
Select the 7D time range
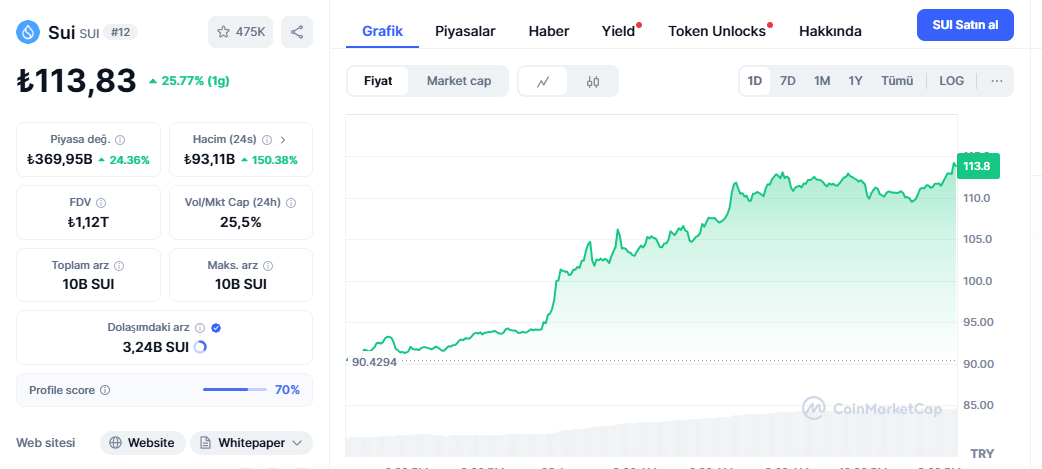click(x=787, y=81)
